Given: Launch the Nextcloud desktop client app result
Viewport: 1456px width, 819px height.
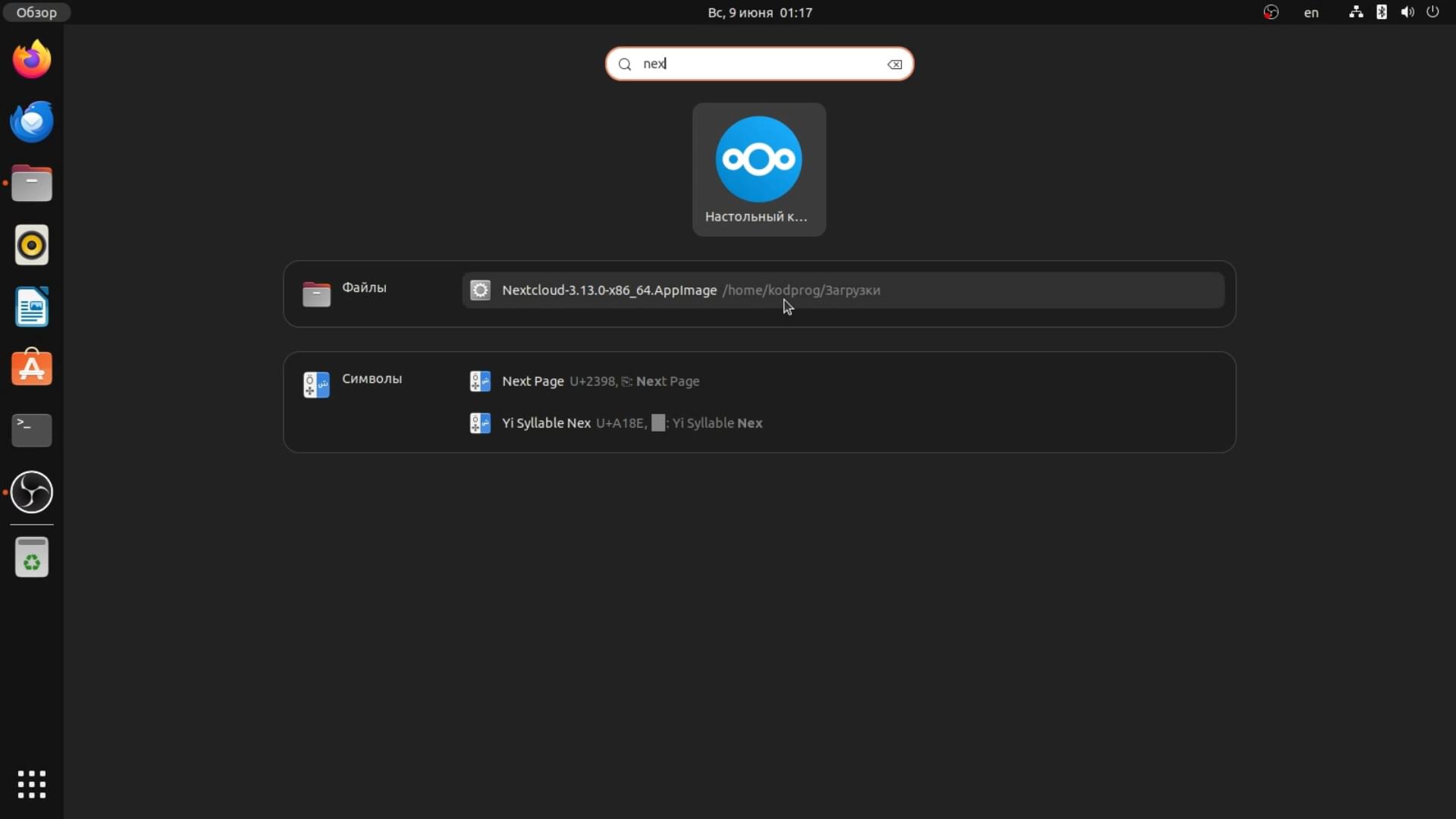Looking at the screenshot, I should (758, 169).
